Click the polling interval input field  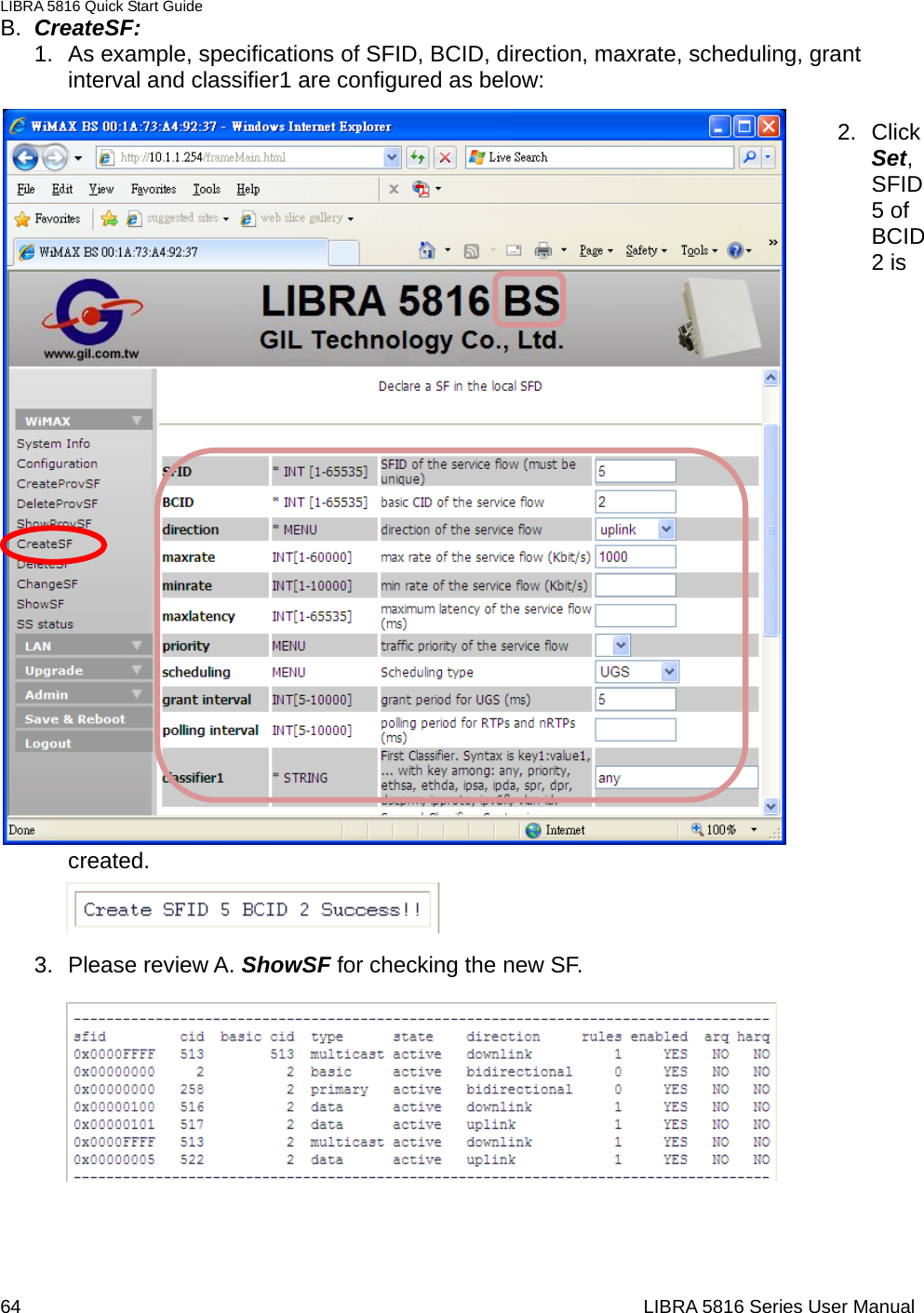pyautogui.click(x=636, y=730)
